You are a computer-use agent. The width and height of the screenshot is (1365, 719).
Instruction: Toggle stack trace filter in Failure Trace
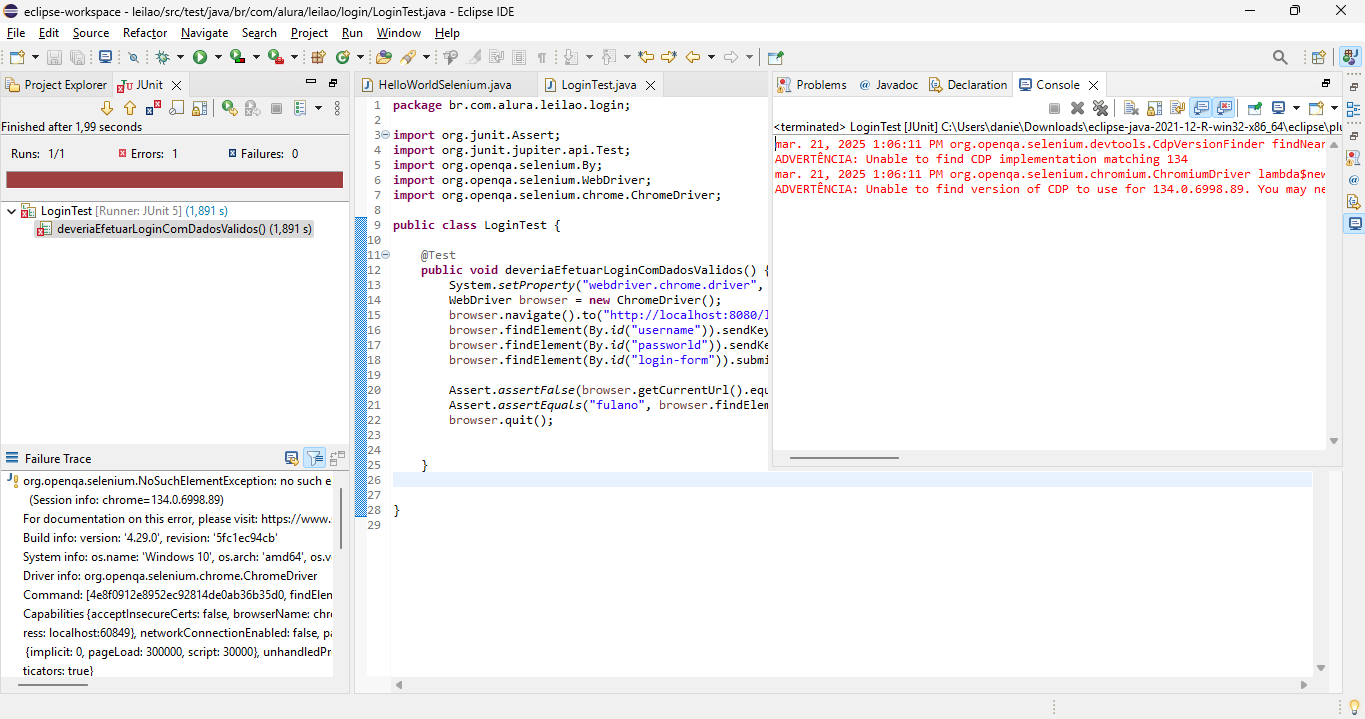[314, 458]
